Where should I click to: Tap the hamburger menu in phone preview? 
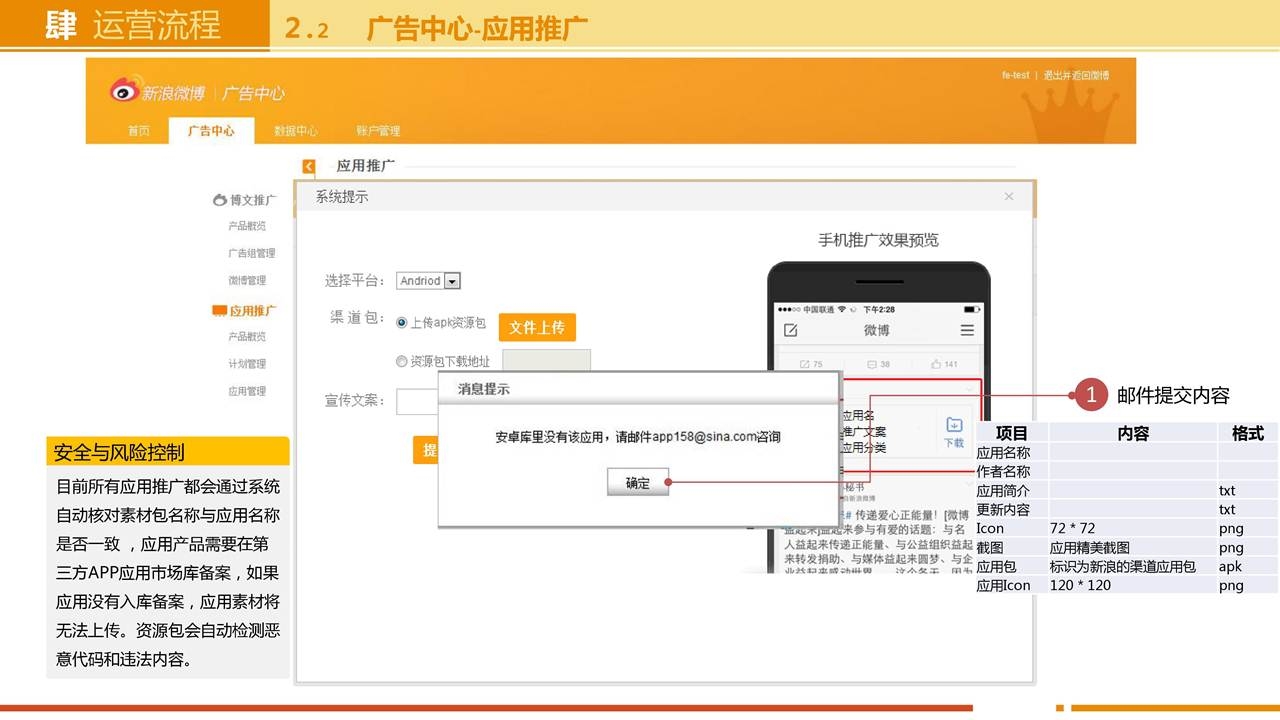point(967,330)
